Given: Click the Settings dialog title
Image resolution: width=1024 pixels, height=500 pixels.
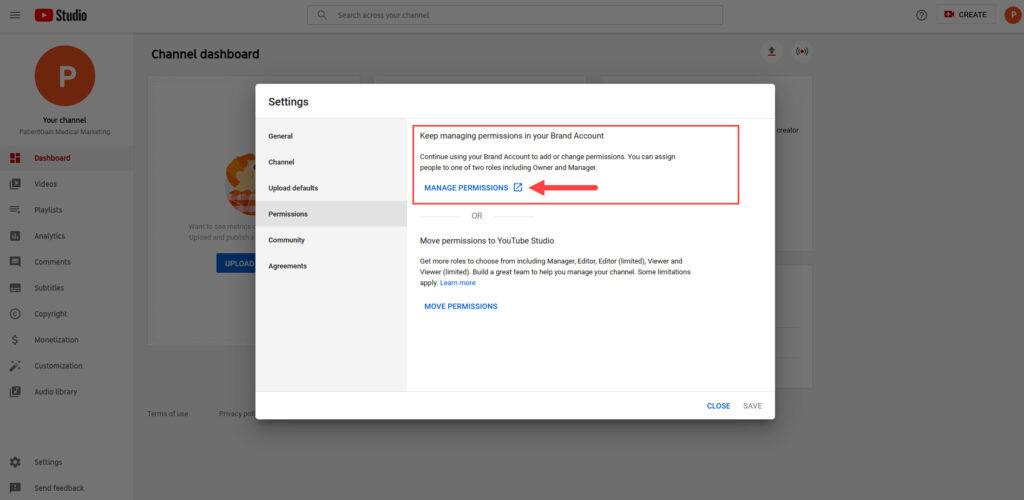Looking at the screenshot, I should tap(288, 102).
